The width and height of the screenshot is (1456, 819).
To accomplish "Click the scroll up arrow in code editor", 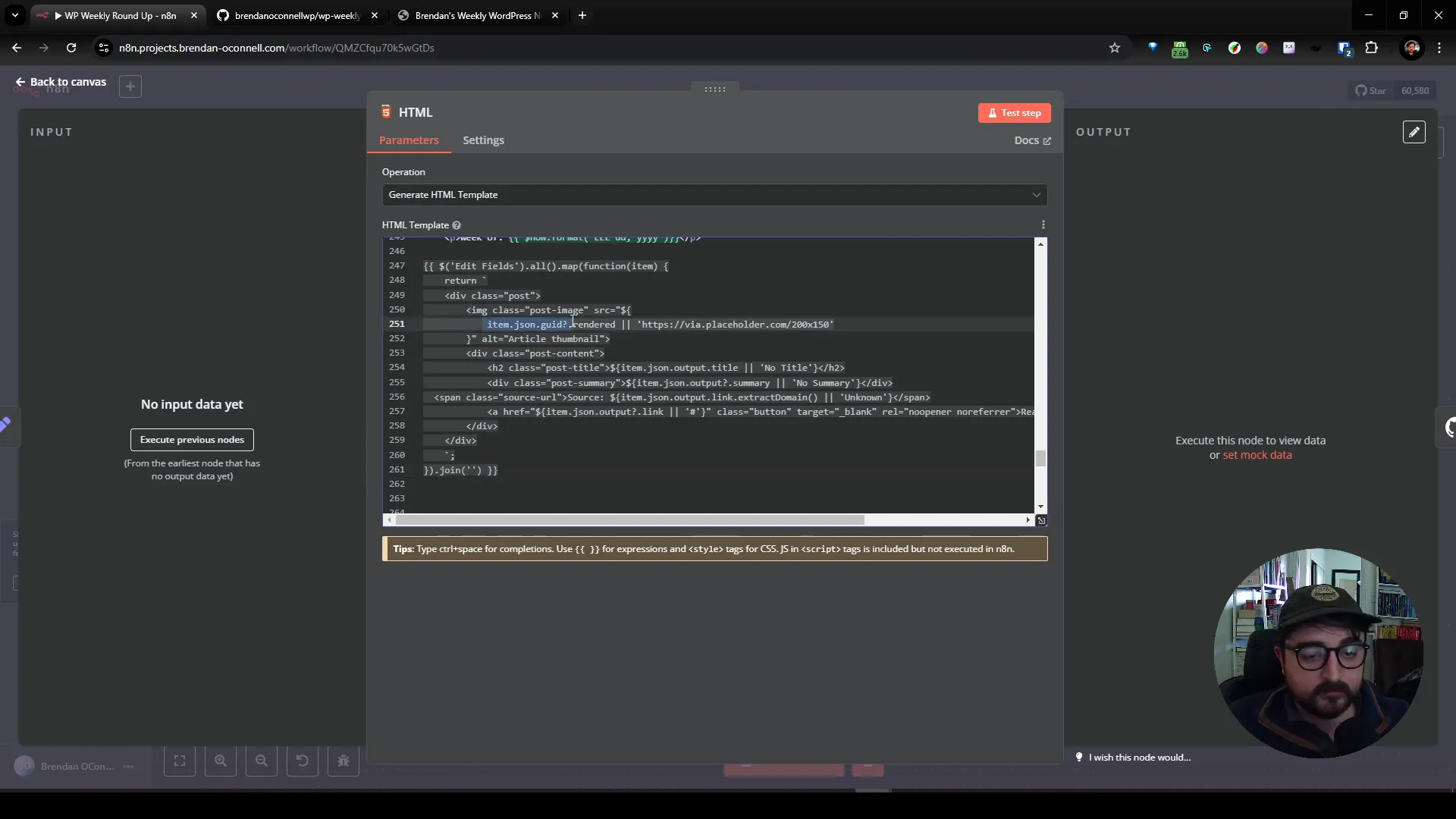I will point(1040,244).
